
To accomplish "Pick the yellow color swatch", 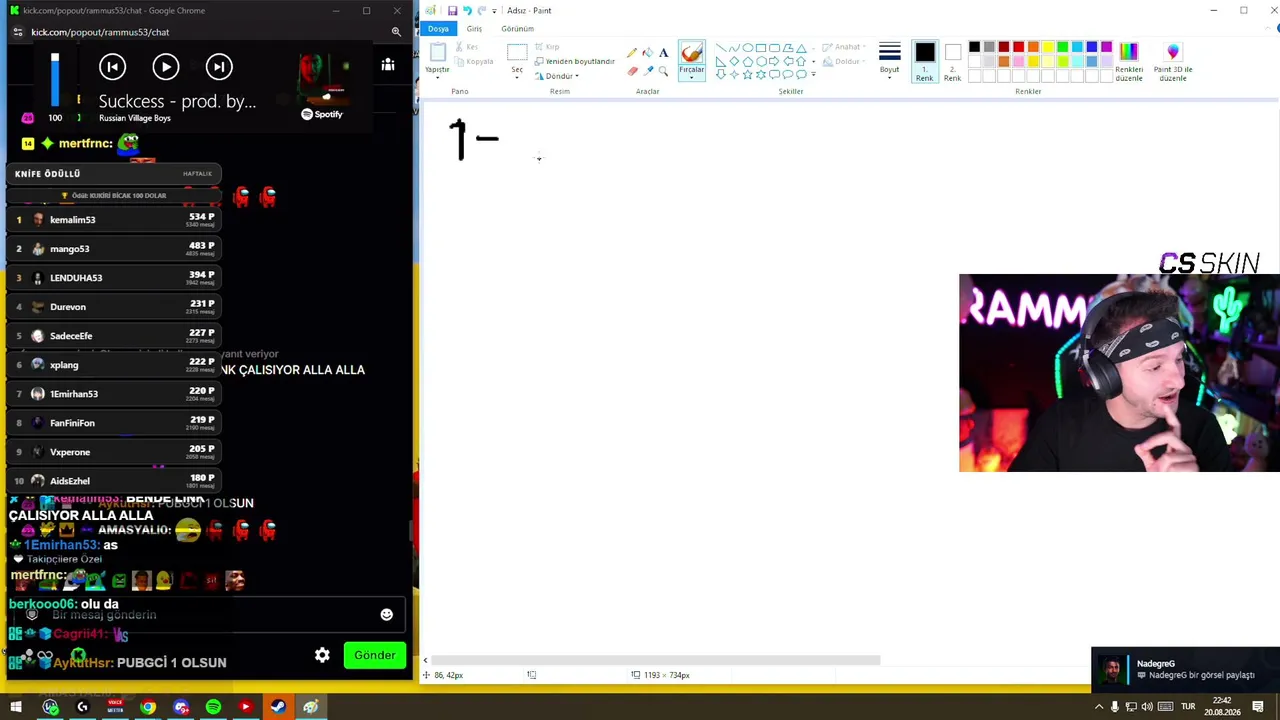I will (x=1047, y=47).
